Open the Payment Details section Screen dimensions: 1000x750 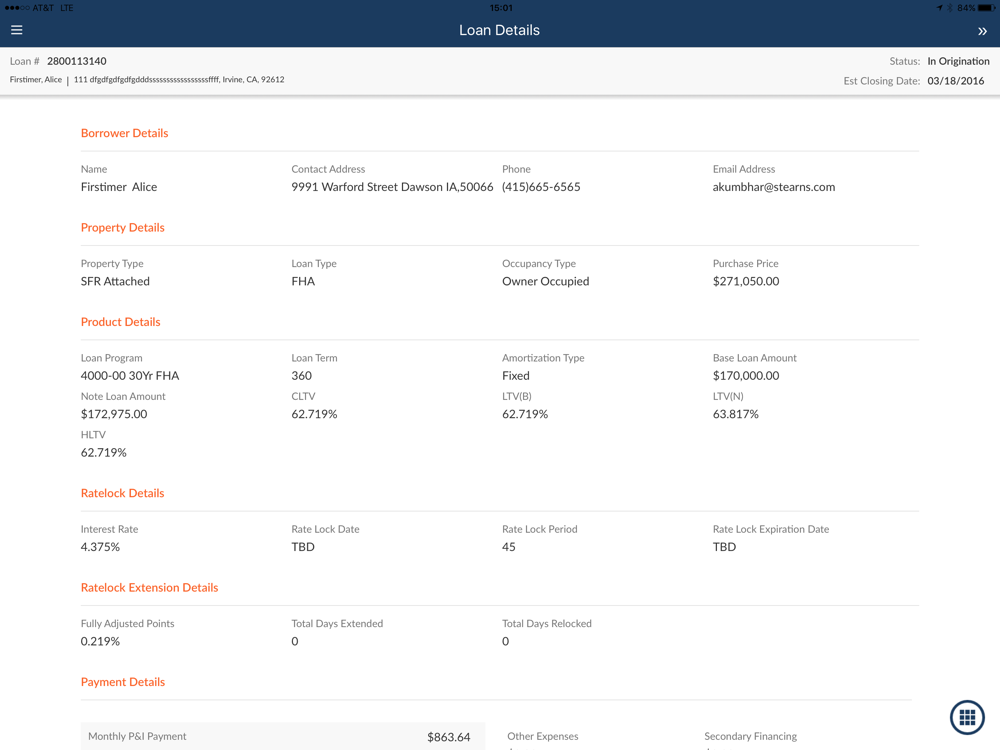pos(122,682)
